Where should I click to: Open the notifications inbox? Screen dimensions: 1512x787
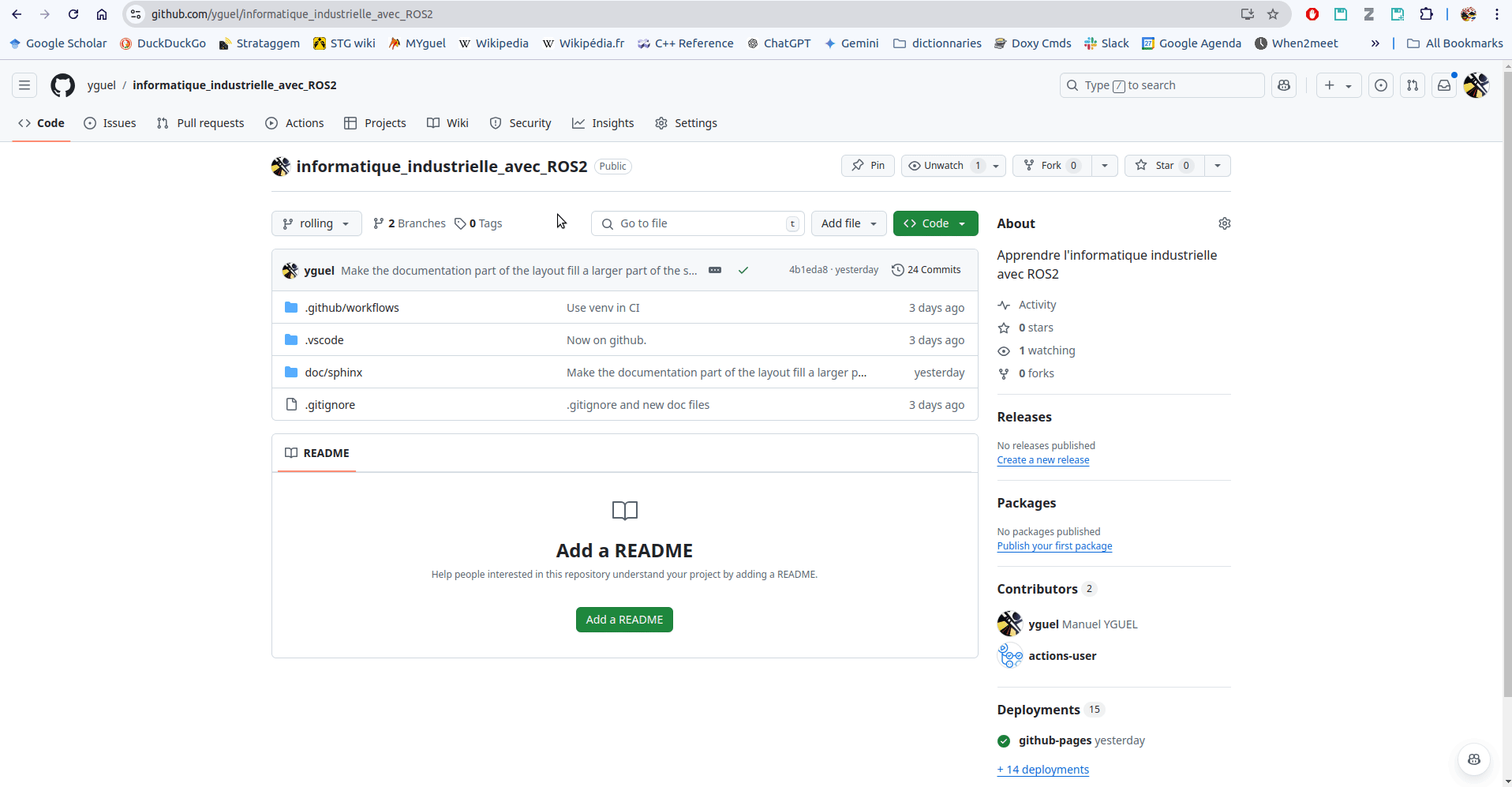pos(1444,85)
